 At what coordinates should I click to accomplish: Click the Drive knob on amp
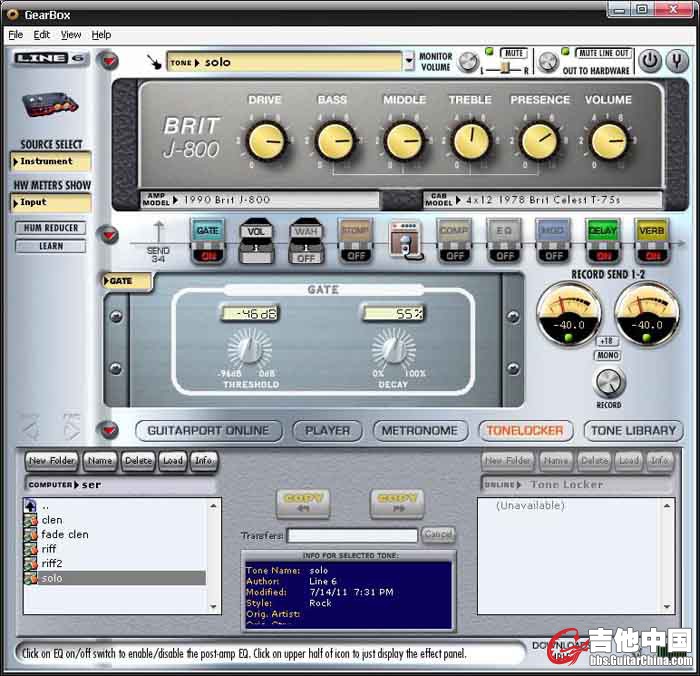click(267, 141)
